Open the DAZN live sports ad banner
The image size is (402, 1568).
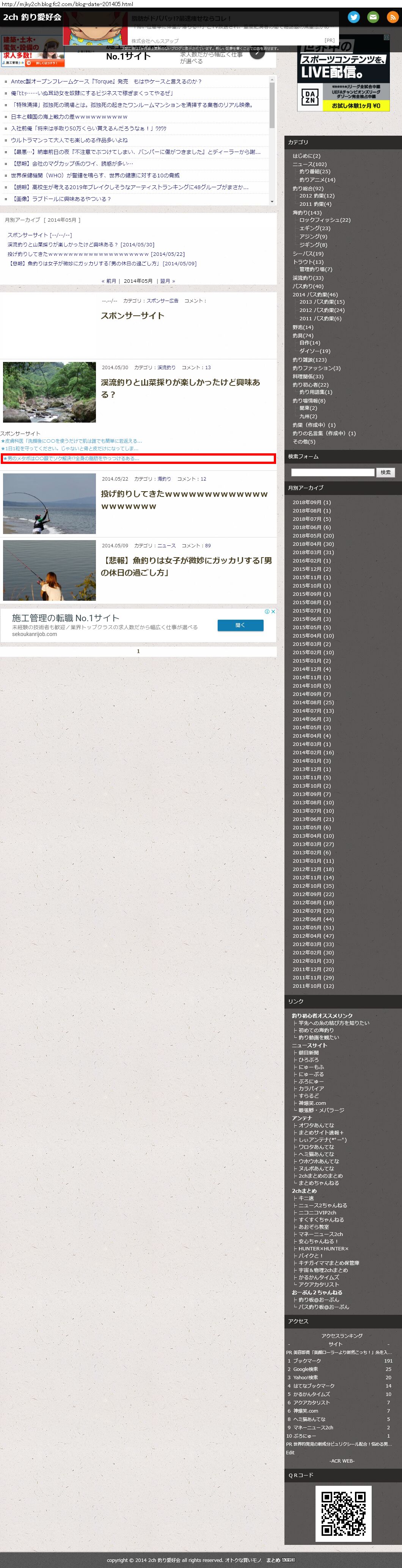[x=344, y=72]
